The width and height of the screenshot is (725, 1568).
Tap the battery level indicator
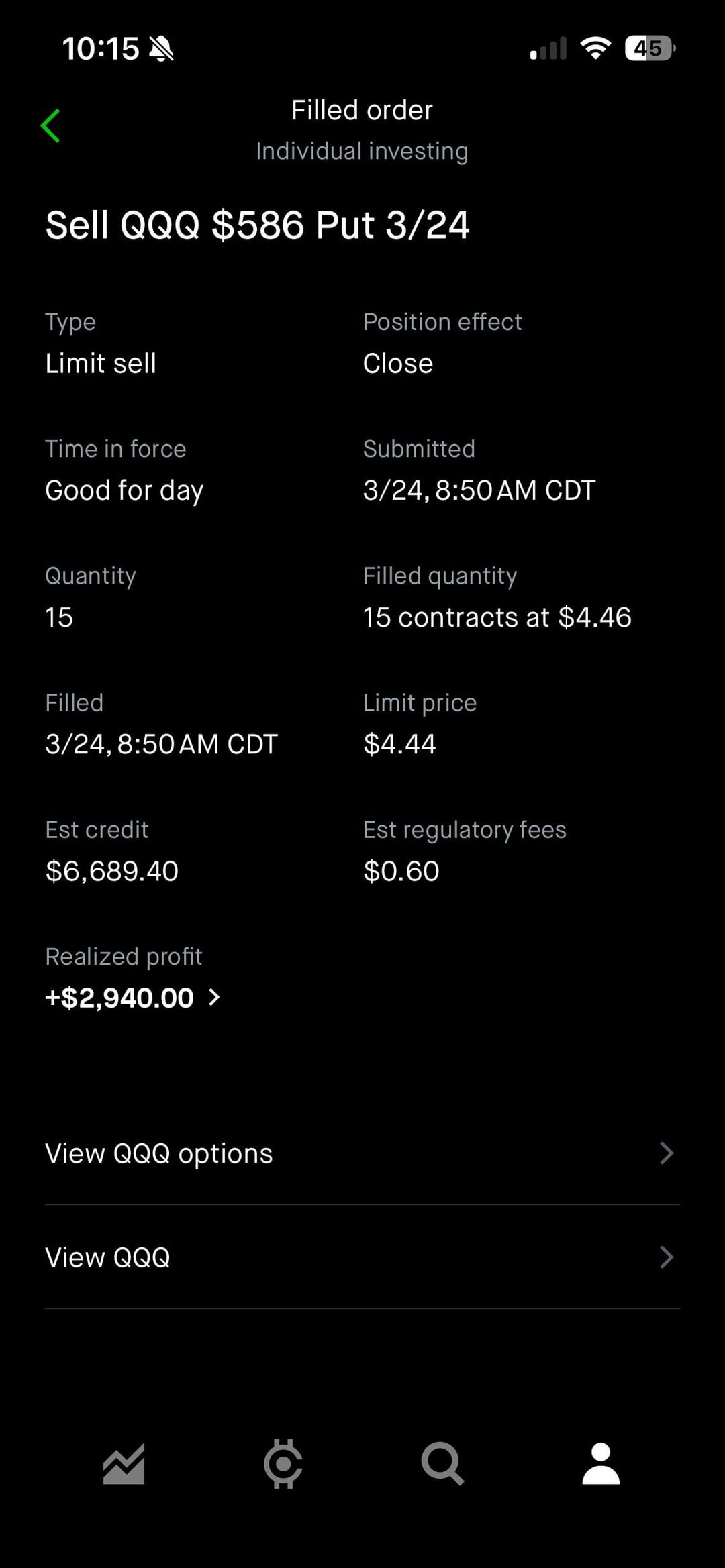point(649,48)
